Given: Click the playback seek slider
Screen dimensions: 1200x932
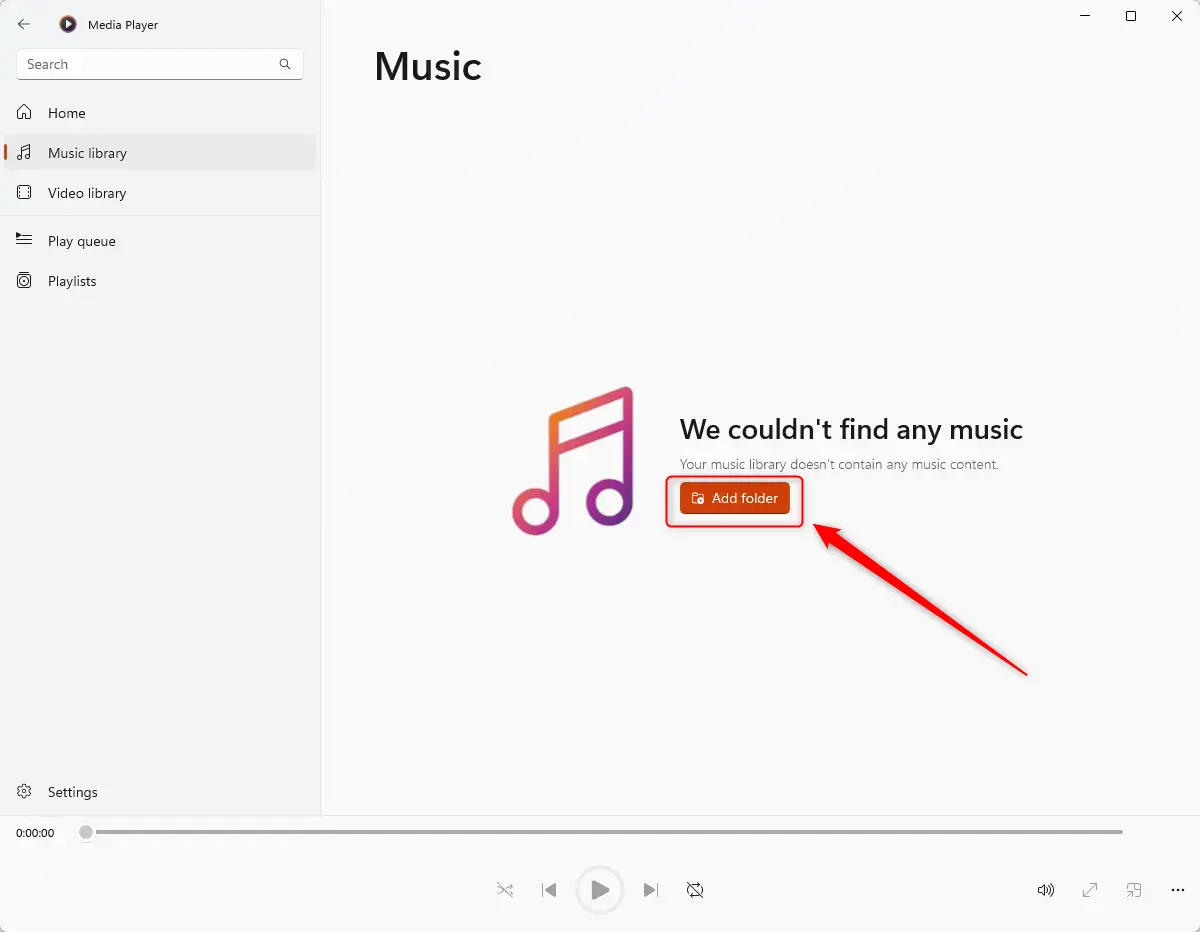Looking at the screenshot, I should click(600, 832).
